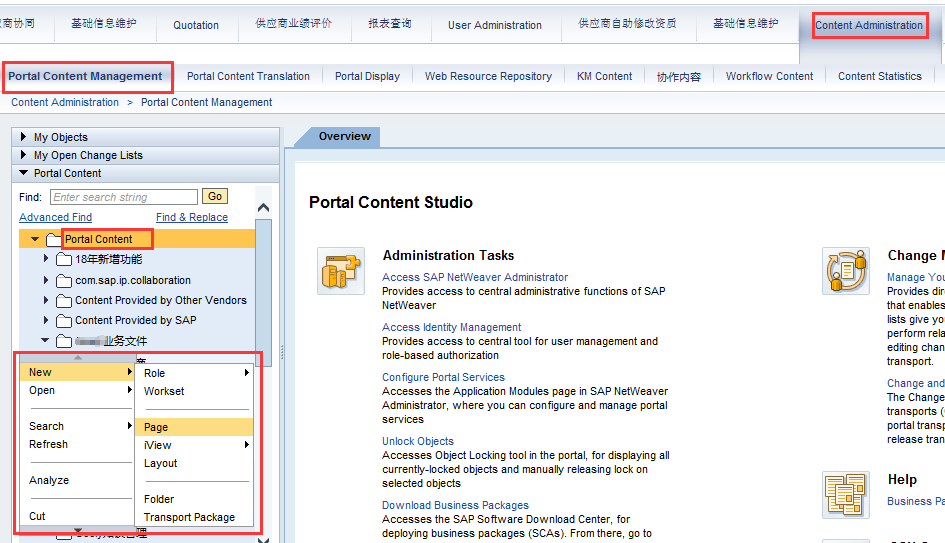
Task: Select Analyze in the context menu
Action: coord(77,480)
